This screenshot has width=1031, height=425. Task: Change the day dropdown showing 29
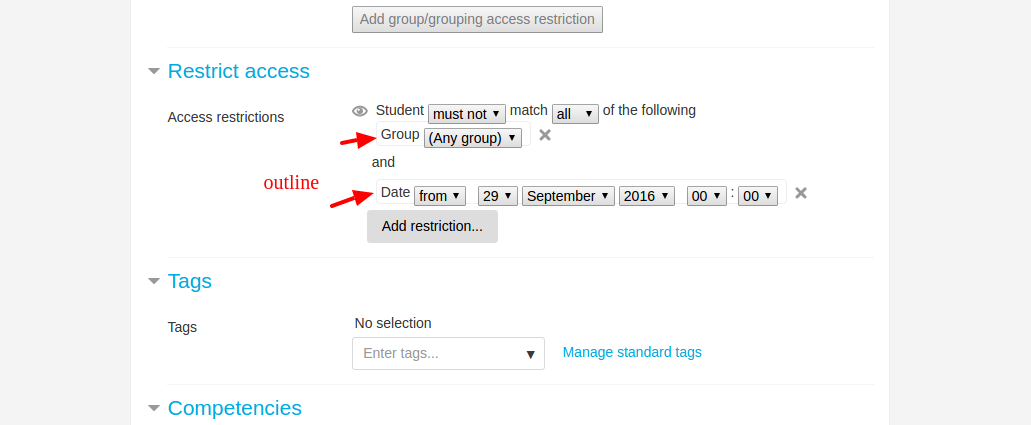coord(498,196)
